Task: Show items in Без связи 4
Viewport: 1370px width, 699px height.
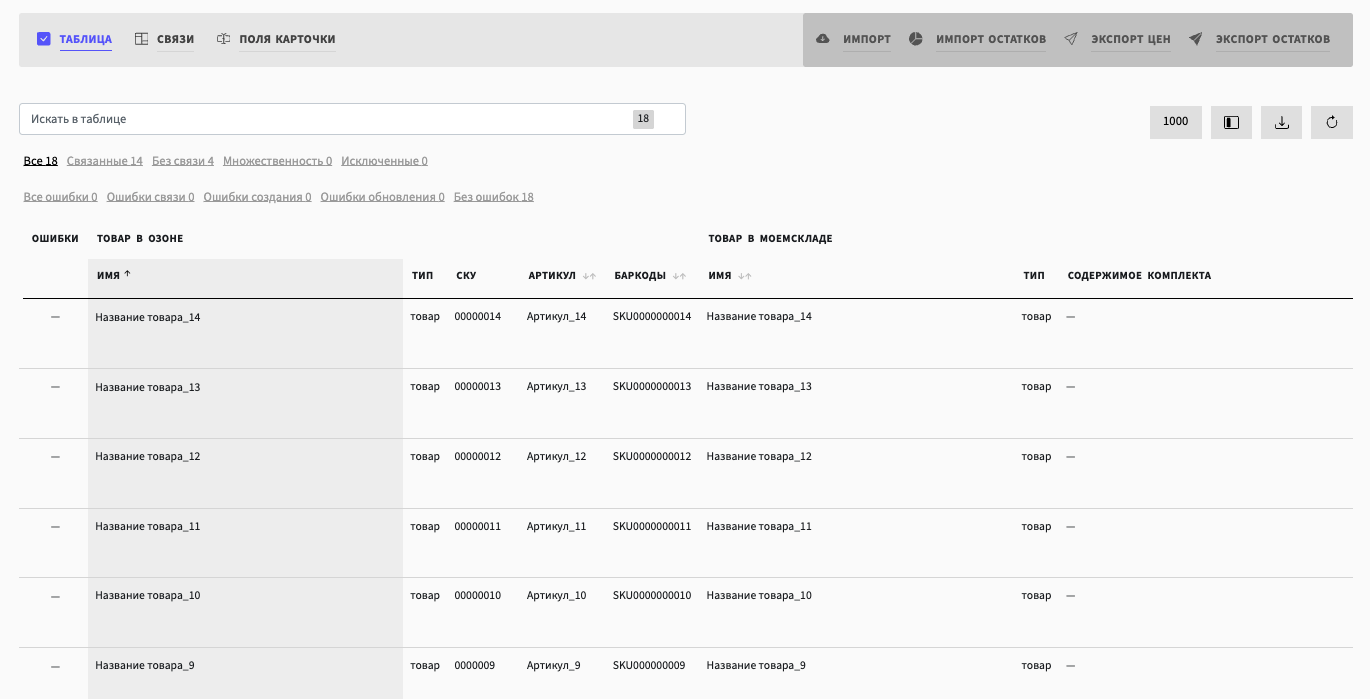Action: click(182, 161)
